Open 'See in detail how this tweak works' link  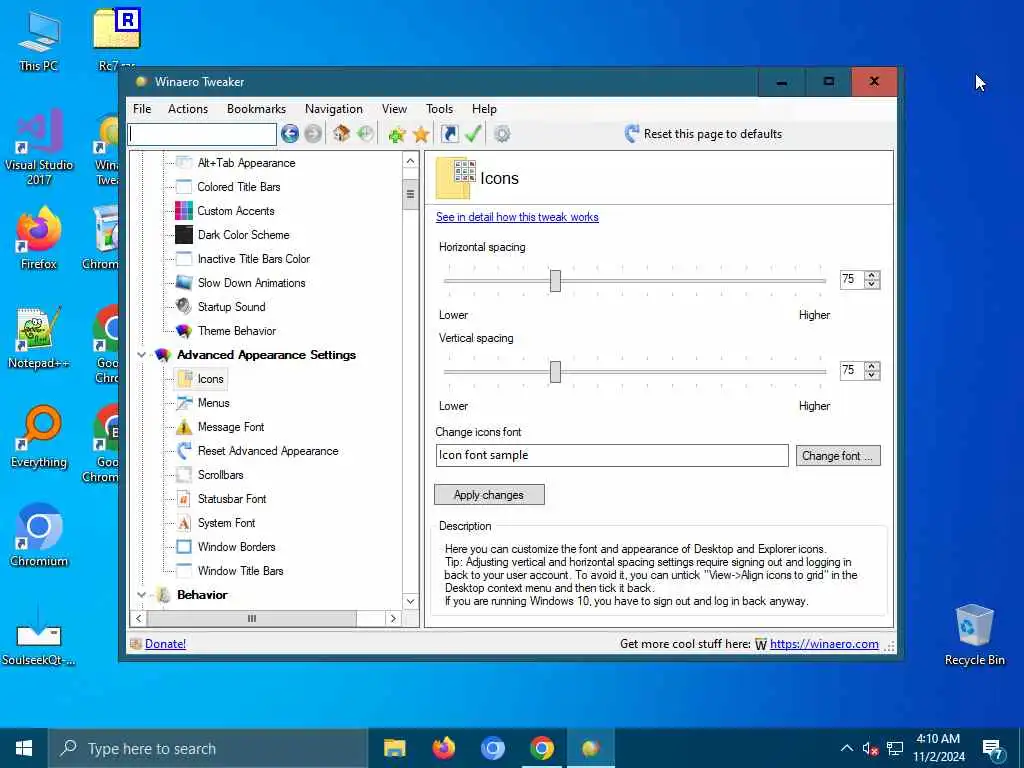tap(517, 217)
